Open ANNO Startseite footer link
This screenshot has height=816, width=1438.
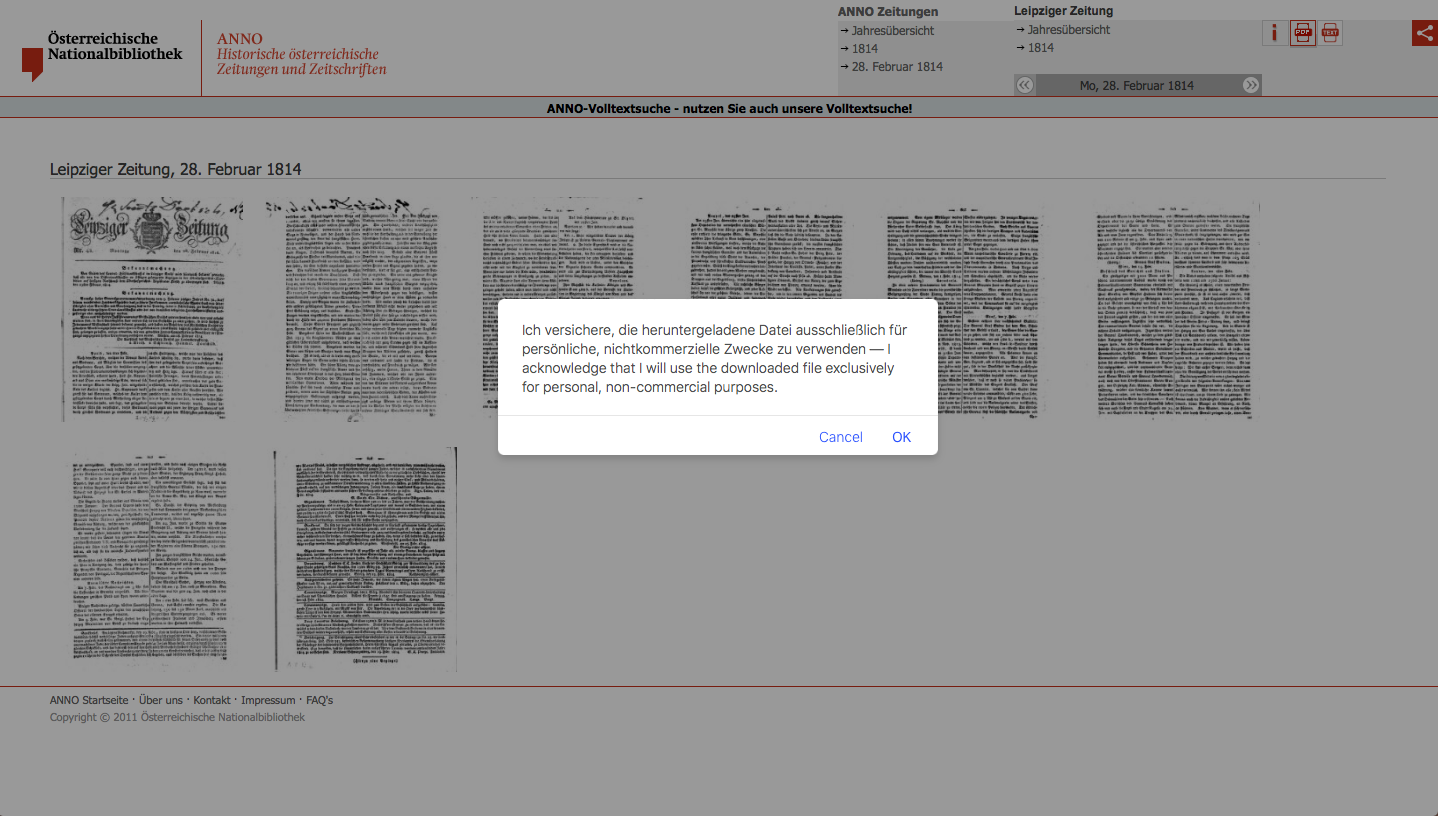pyautogui.click(x=89, y=700)
